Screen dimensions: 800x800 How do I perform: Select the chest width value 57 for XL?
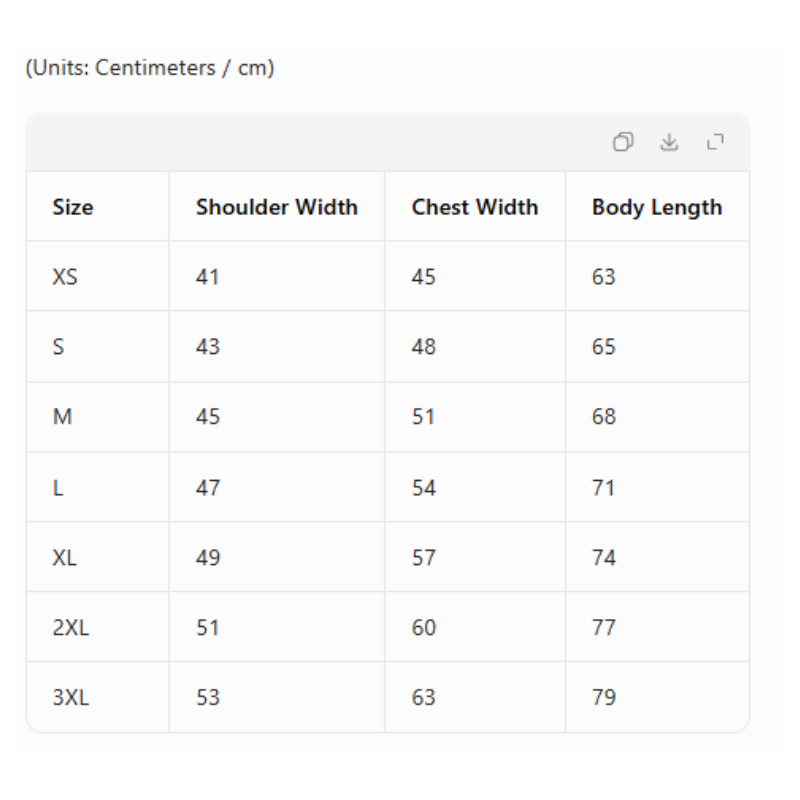point(424,557)
